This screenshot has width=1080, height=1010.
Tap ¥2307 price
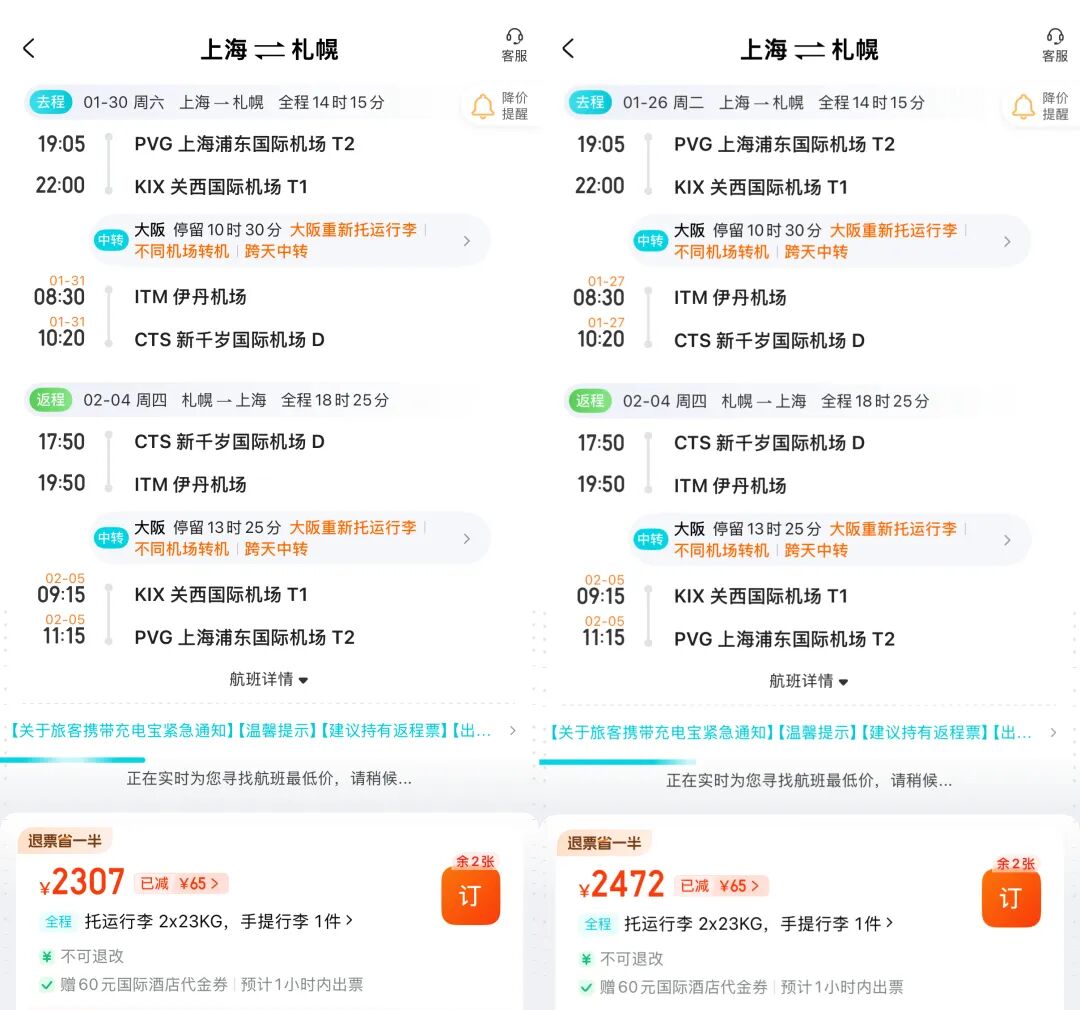tap(82, 882)
